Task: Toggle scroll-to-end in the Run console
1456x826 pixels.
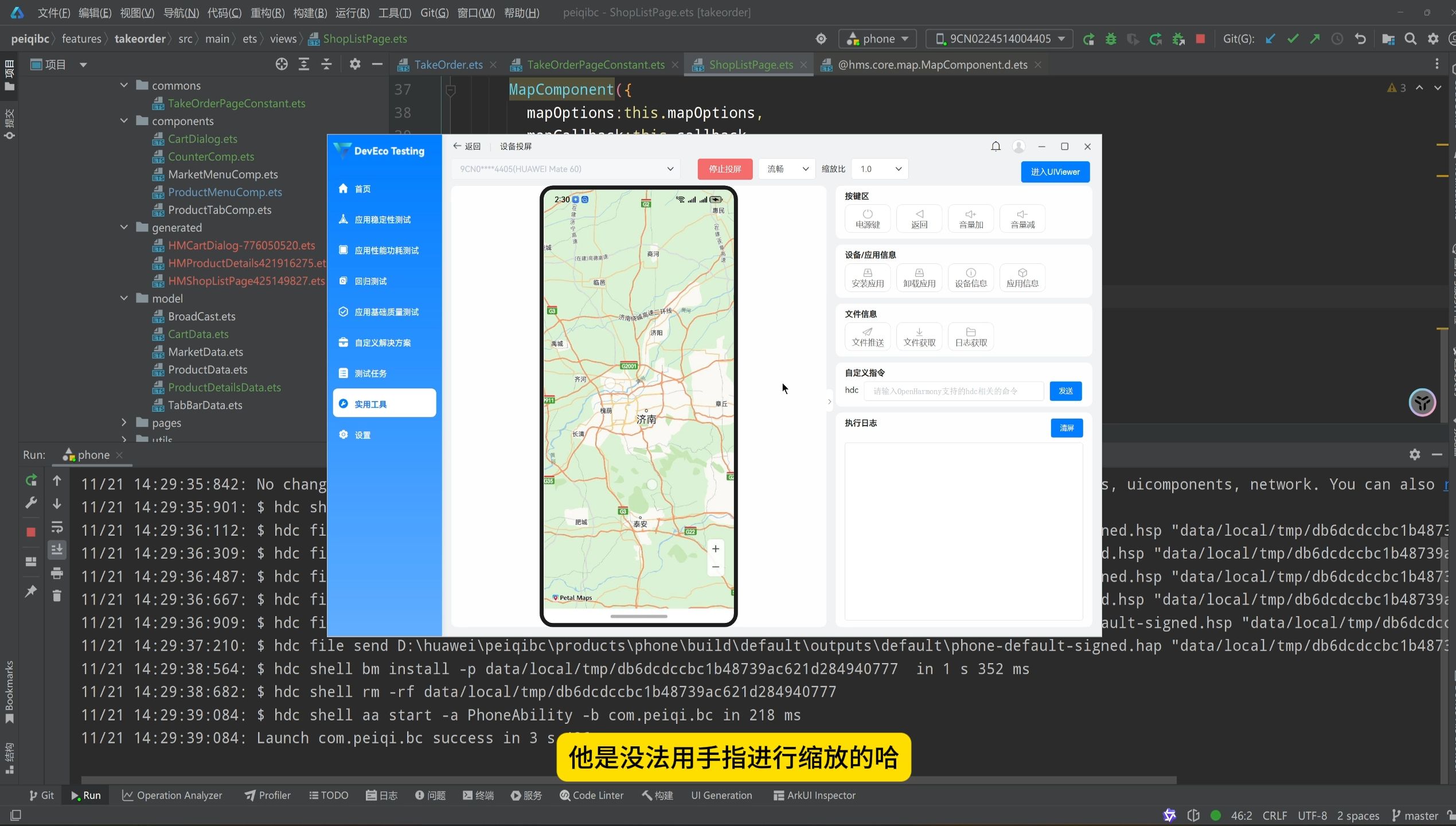Action: point(57,549)
